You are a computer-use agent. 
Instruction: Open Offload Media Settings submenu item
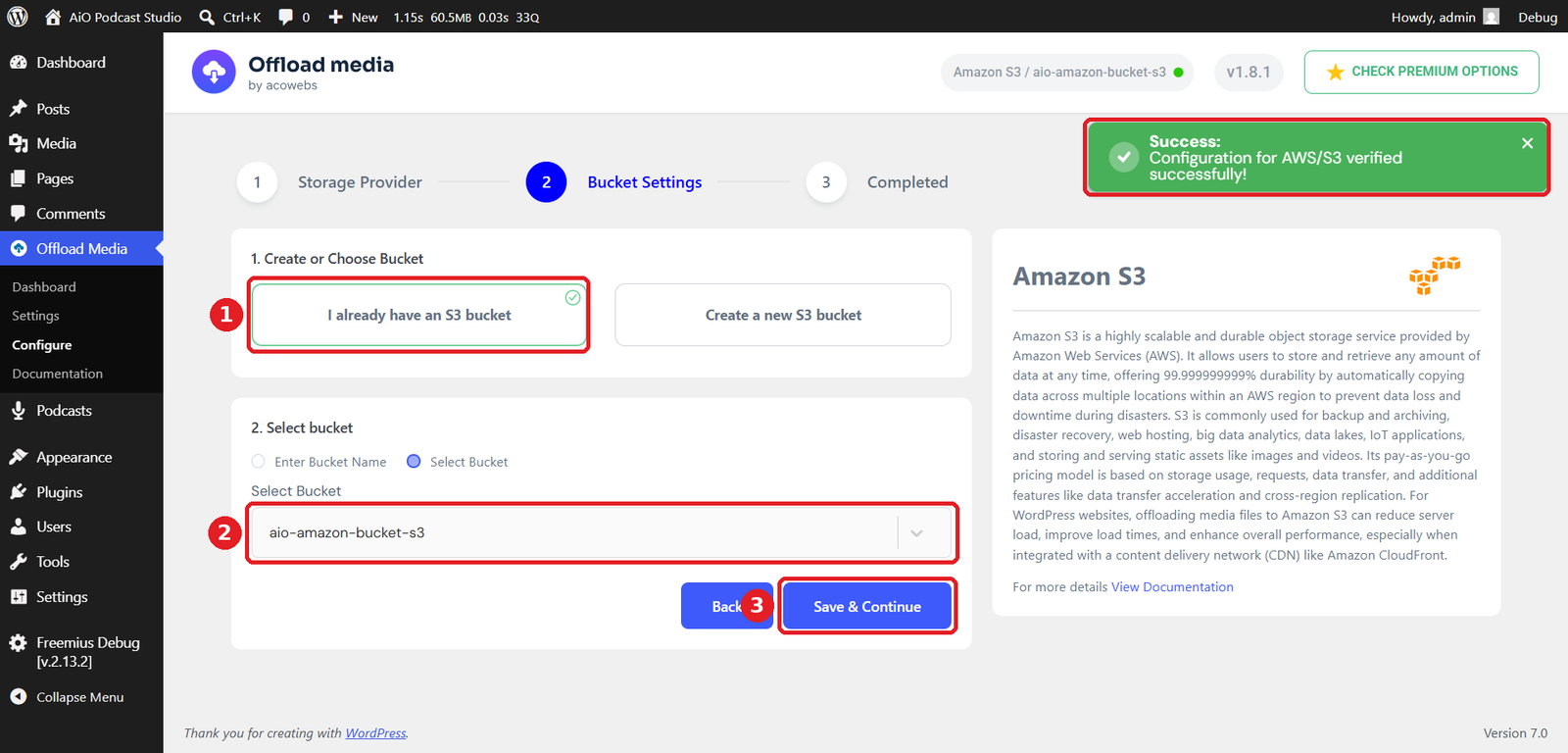36,316
